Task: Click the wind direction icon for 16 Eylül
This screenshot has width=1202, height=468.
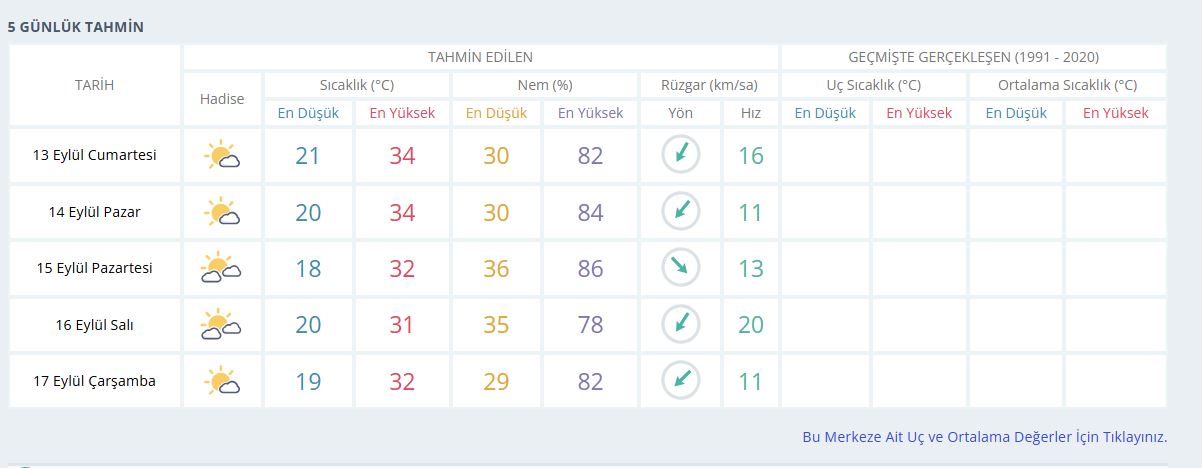Action: 681,324
